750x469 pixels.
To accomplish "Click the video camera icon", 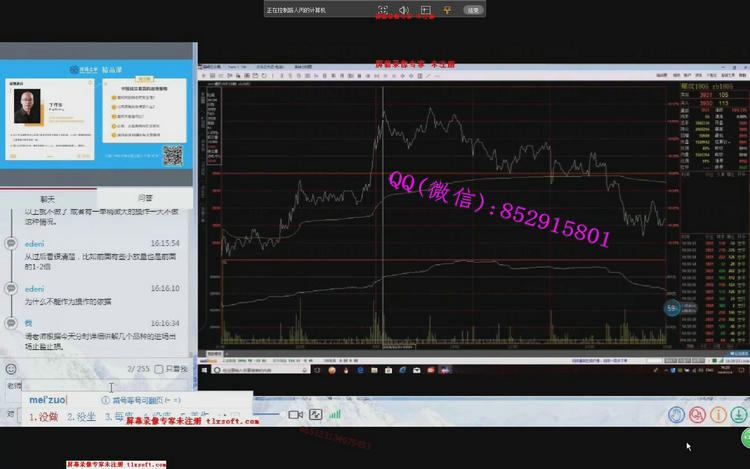I will pos(296,414).
